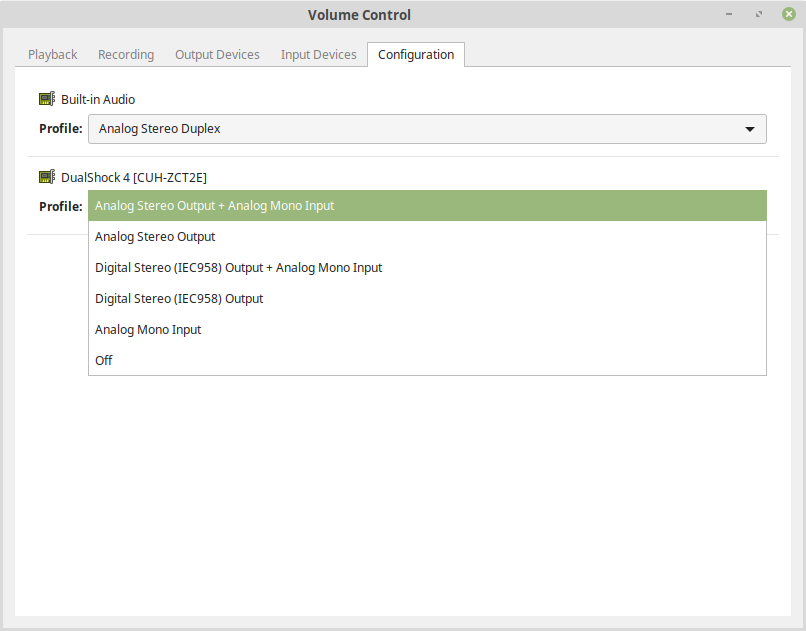The image size is (806, 631).
Task: Pick Digital Stereo (IEC958) Output + Analog Mono Input
Action: [x=427, y=268]
